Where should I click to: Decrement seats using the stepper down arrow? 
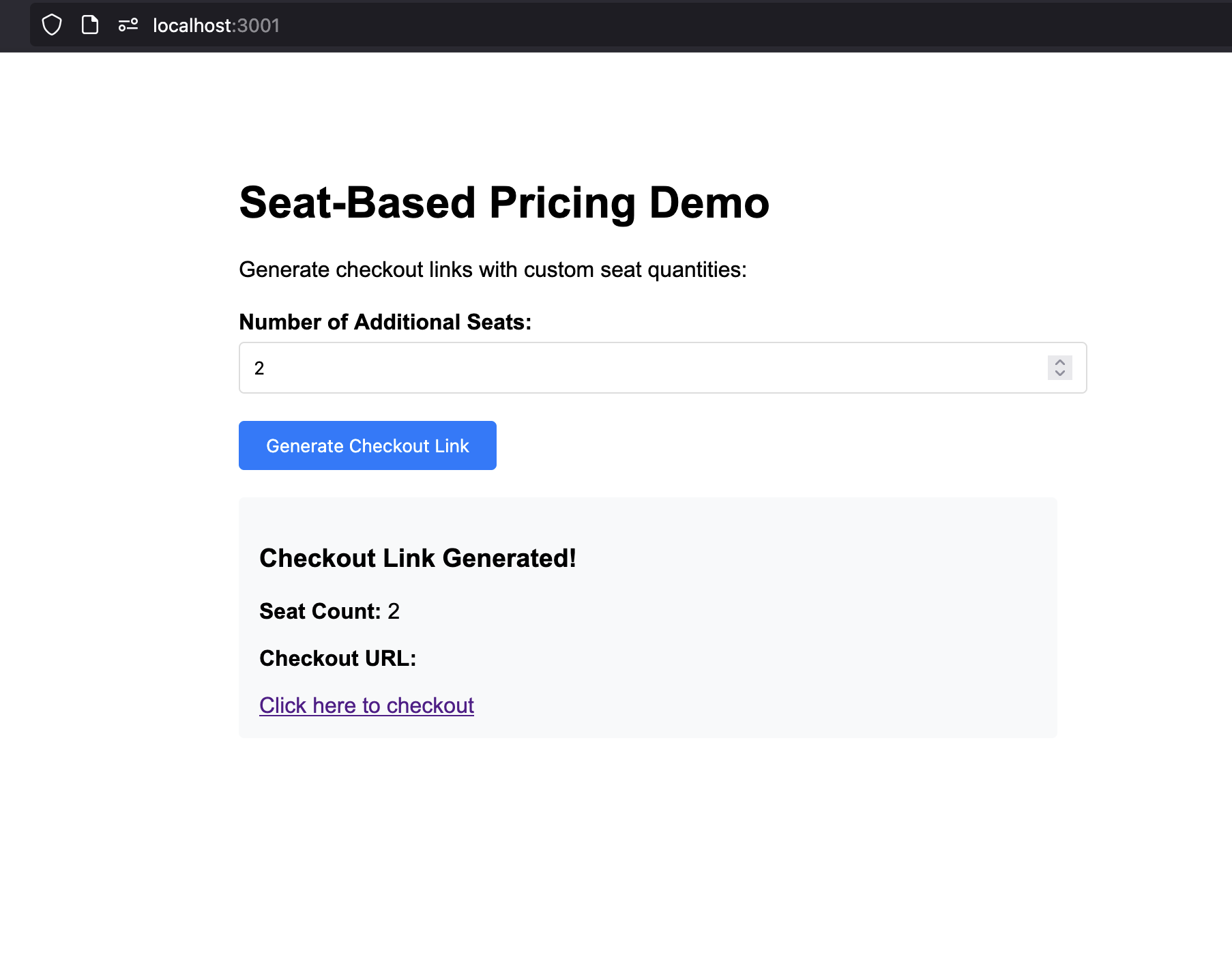point(1059,374)
